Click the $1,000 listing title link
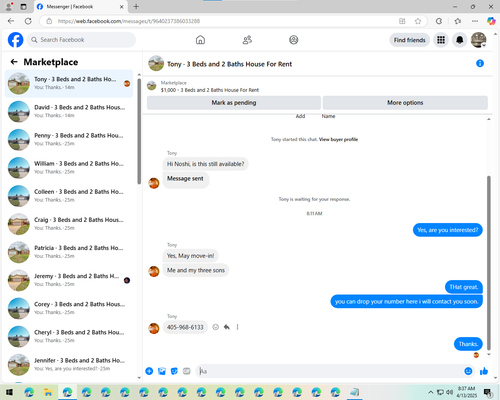The width and height of the screenshot is (500, 400). [x=210, y=90]
